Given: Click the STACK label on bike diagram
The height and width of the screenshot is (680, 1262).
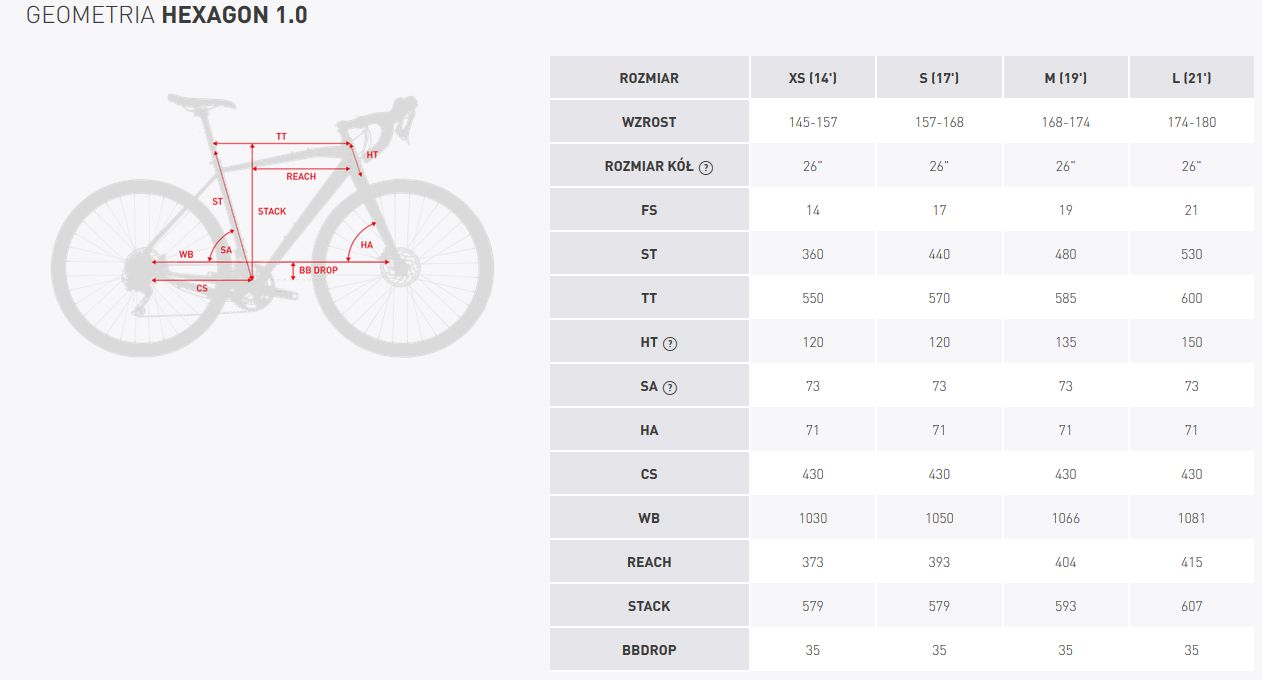Looking at the screenshot, I should [x=272, y=212].
